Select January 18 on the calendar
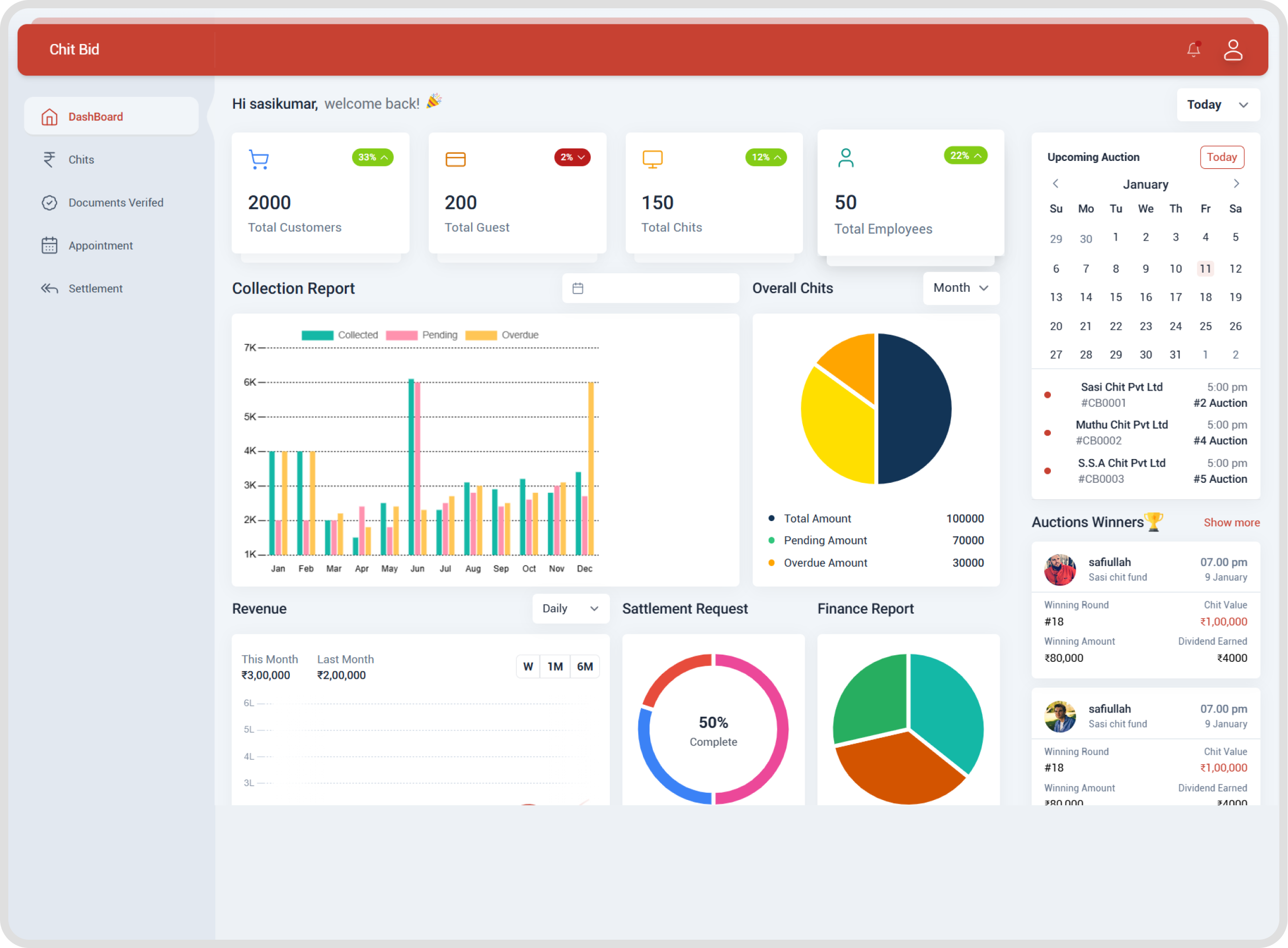 [1205, 297]
